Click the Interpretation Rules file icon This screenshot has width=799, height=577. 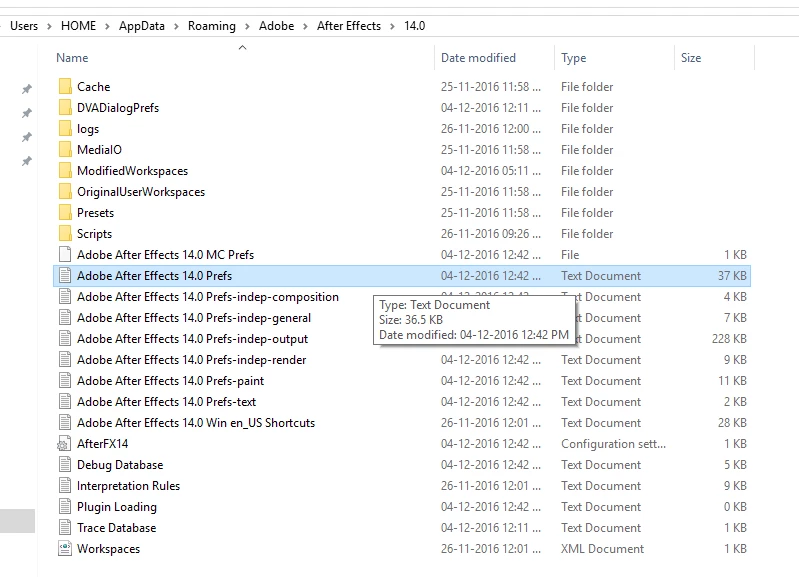click(65, 486)
